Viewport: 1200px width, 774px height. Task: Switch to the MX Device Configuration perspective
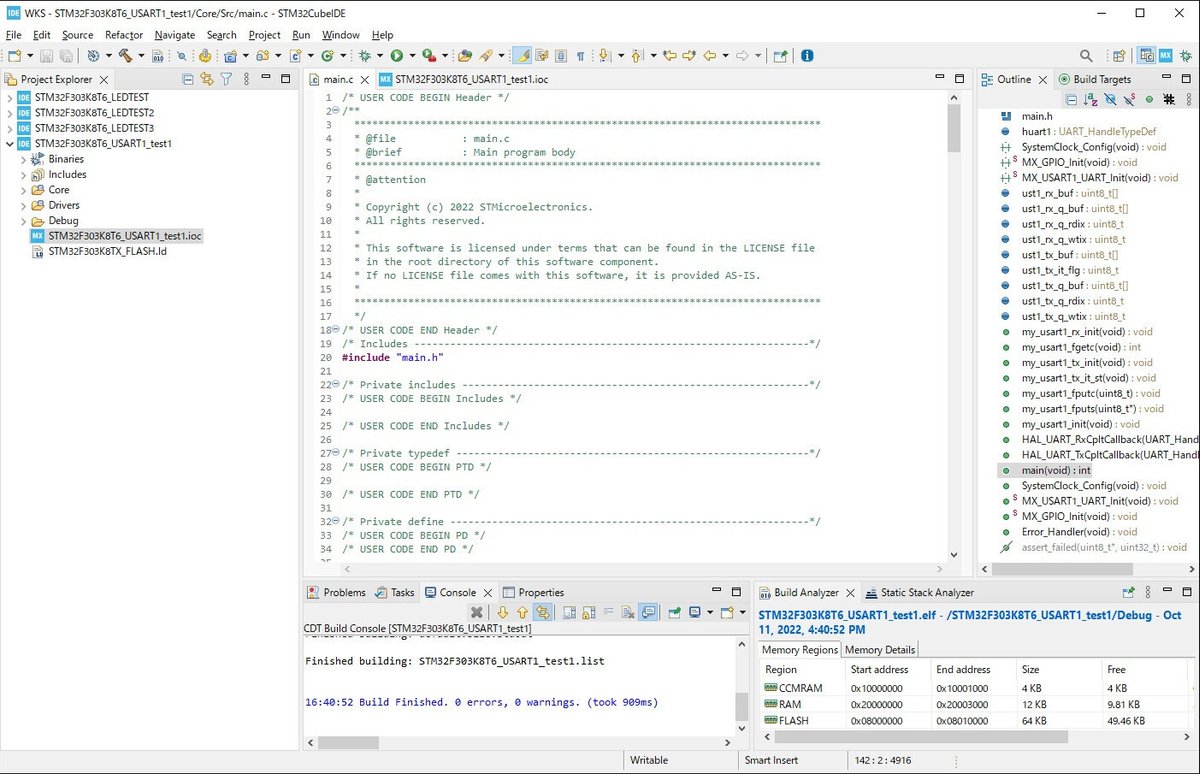1165,56
